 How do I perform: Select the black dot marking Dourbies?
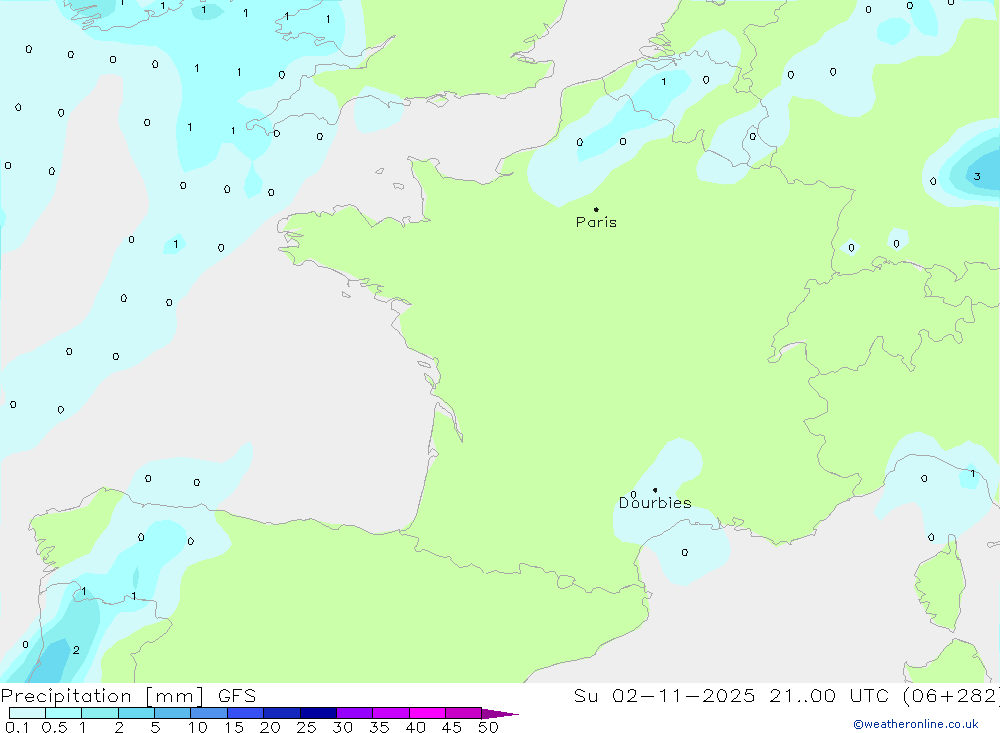(655, 490)
